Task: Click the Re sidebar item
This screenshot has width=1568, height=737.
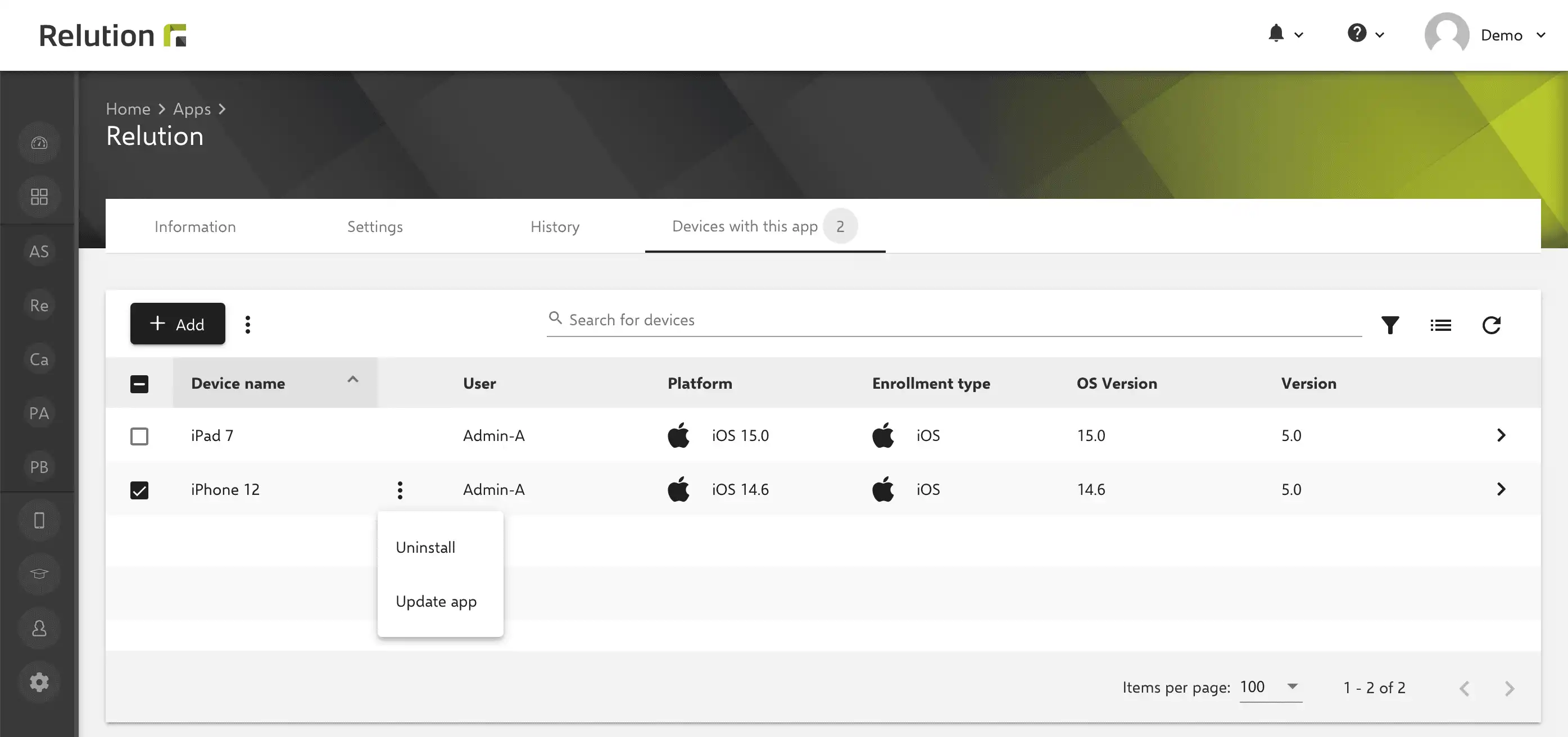Action: click(x=39, y=305)
